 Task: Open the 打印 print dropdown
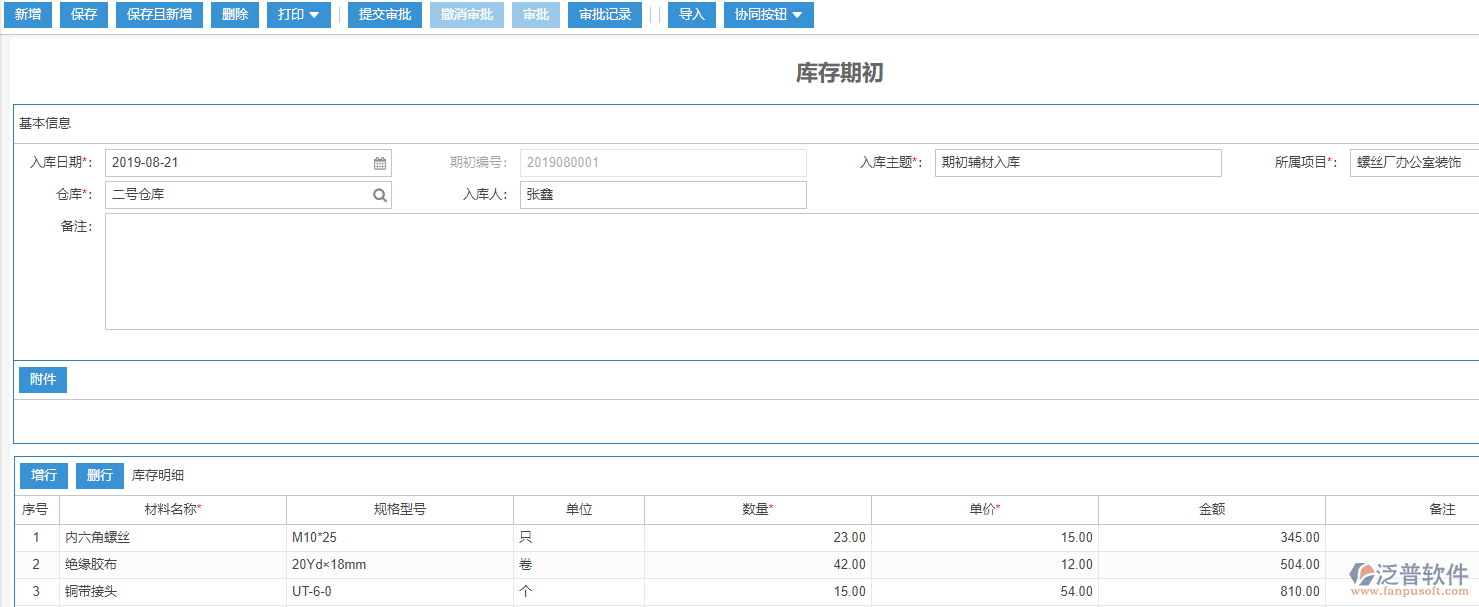297,14
